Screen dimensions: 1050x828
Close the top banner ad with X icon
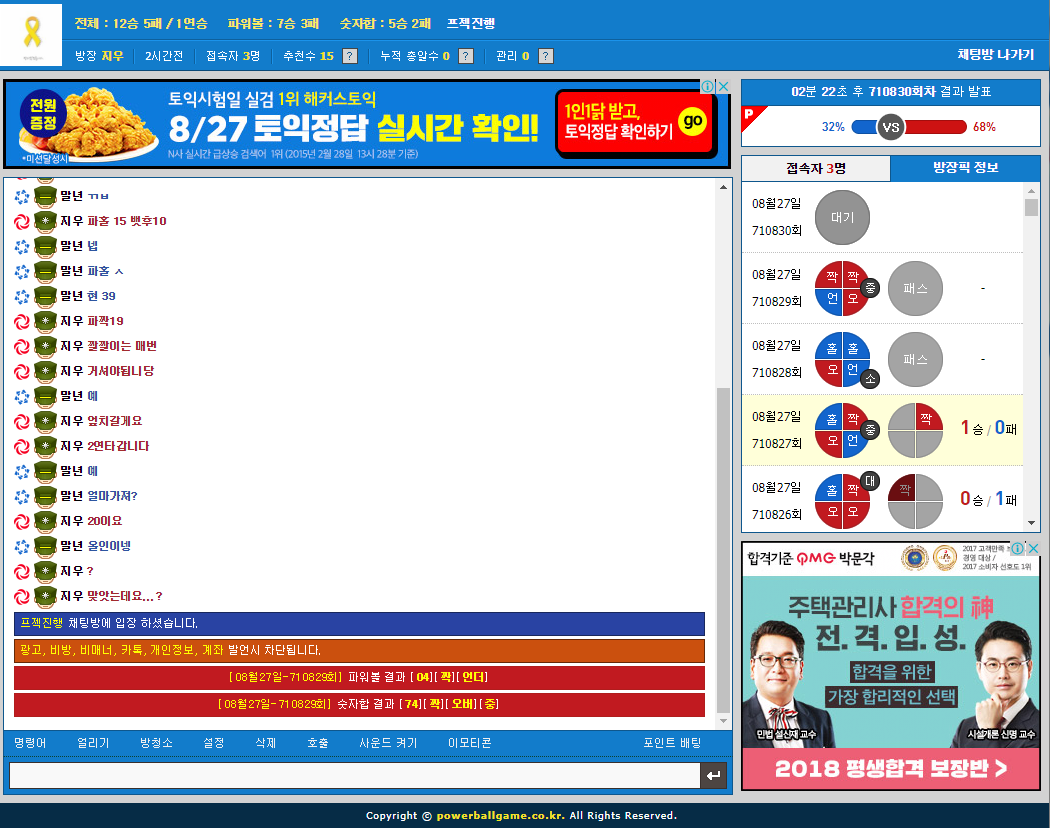(x=723, y=86)
